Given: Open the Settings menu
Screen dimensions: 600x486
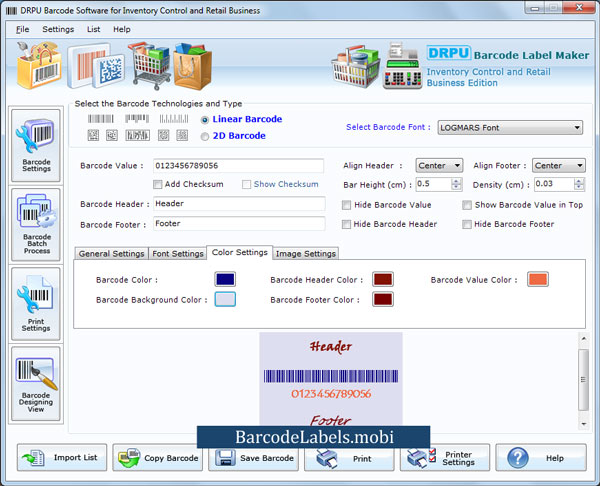Looking at the screenshot, I should [x=58, y=29].
